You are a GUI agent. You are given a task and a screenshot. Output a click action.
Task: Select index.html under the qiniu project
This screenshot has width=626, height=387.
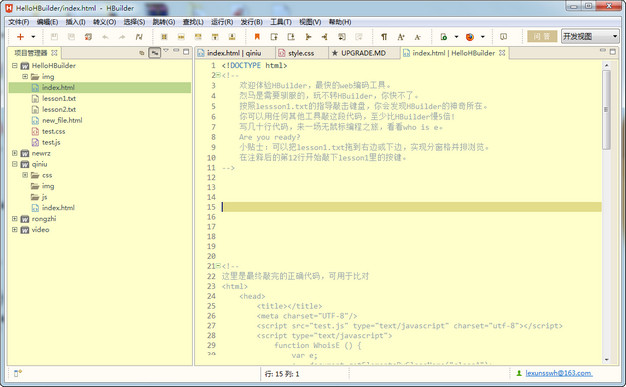point(58,208)
